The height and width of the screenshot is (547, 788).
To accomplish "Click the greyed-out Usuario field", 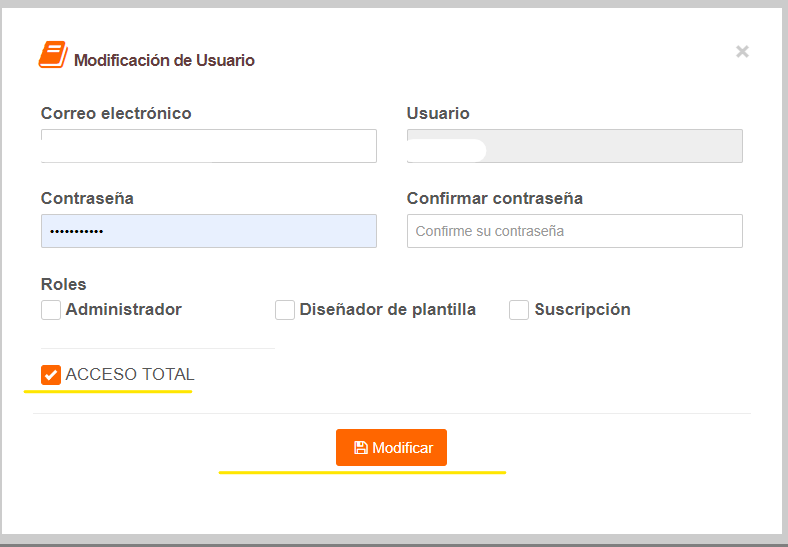I will point(574,146).
